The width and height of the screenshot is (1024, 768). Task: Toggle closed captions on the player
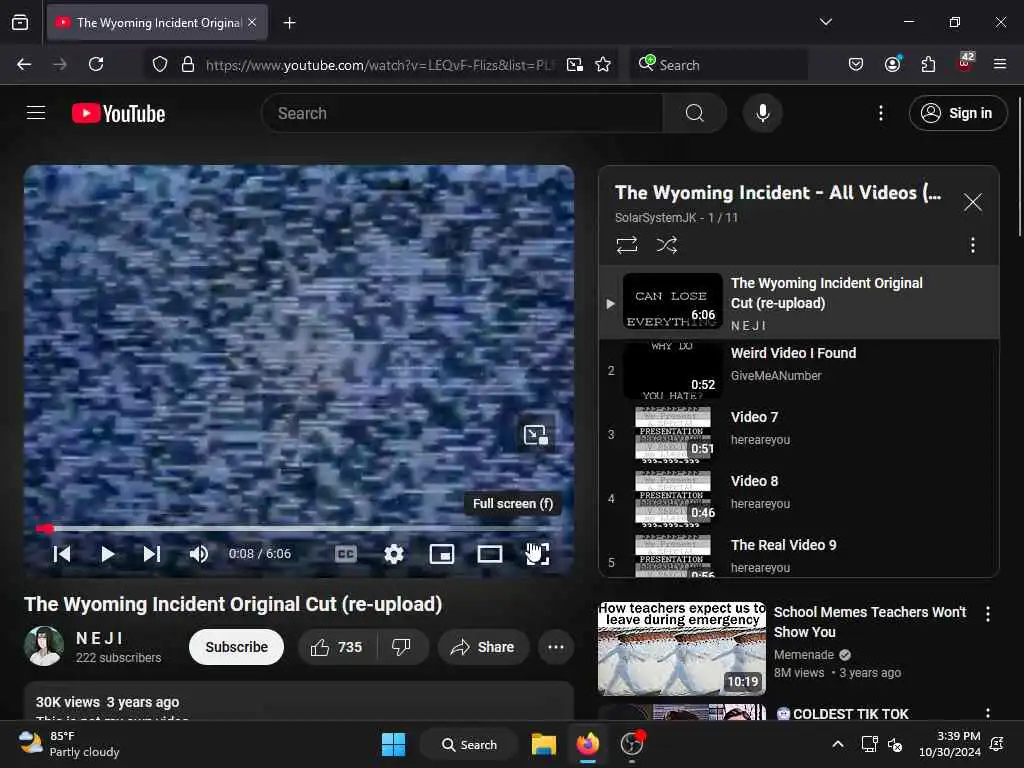(x=345, y=554)
